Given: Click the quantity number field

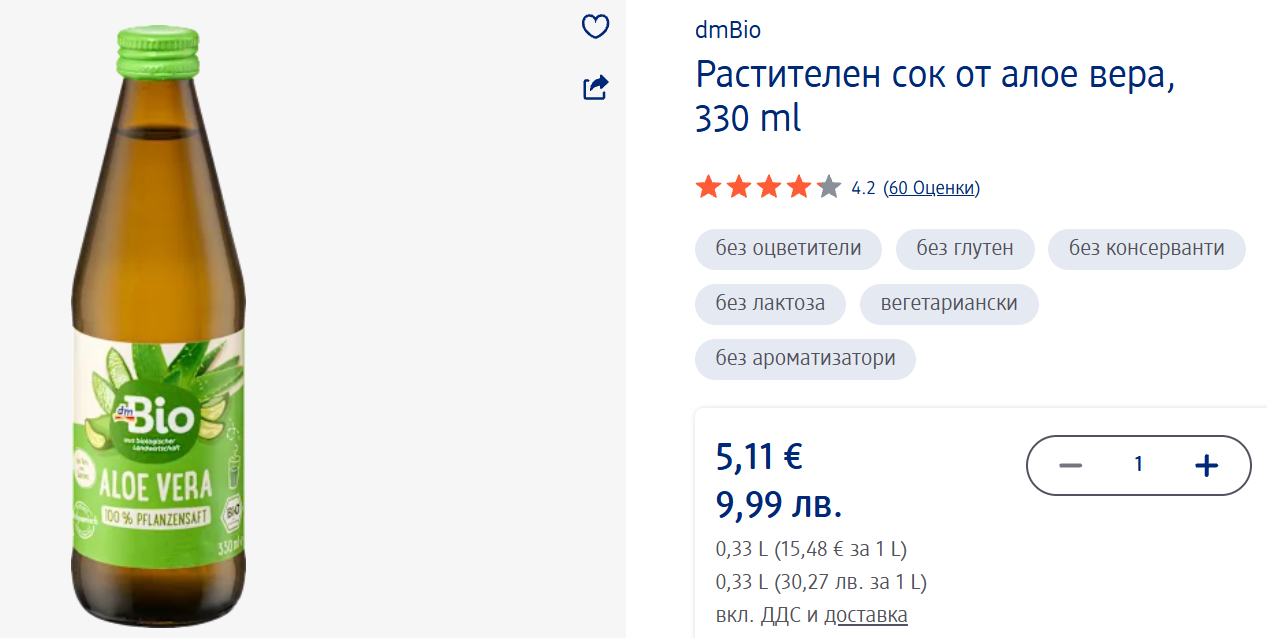Looking at the screenshot, I should coord(1138,465).
